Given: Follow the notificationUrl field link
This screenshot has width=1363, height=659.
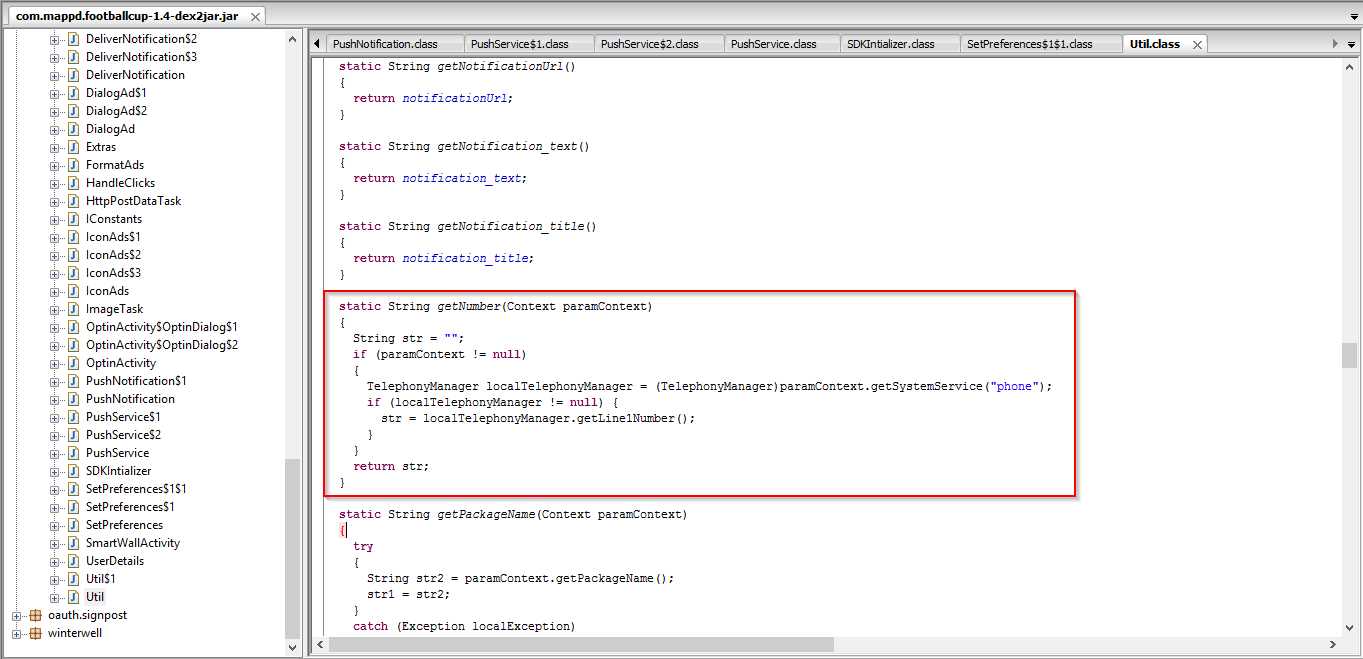Looking at the screenshot, I should pos(457,98).
